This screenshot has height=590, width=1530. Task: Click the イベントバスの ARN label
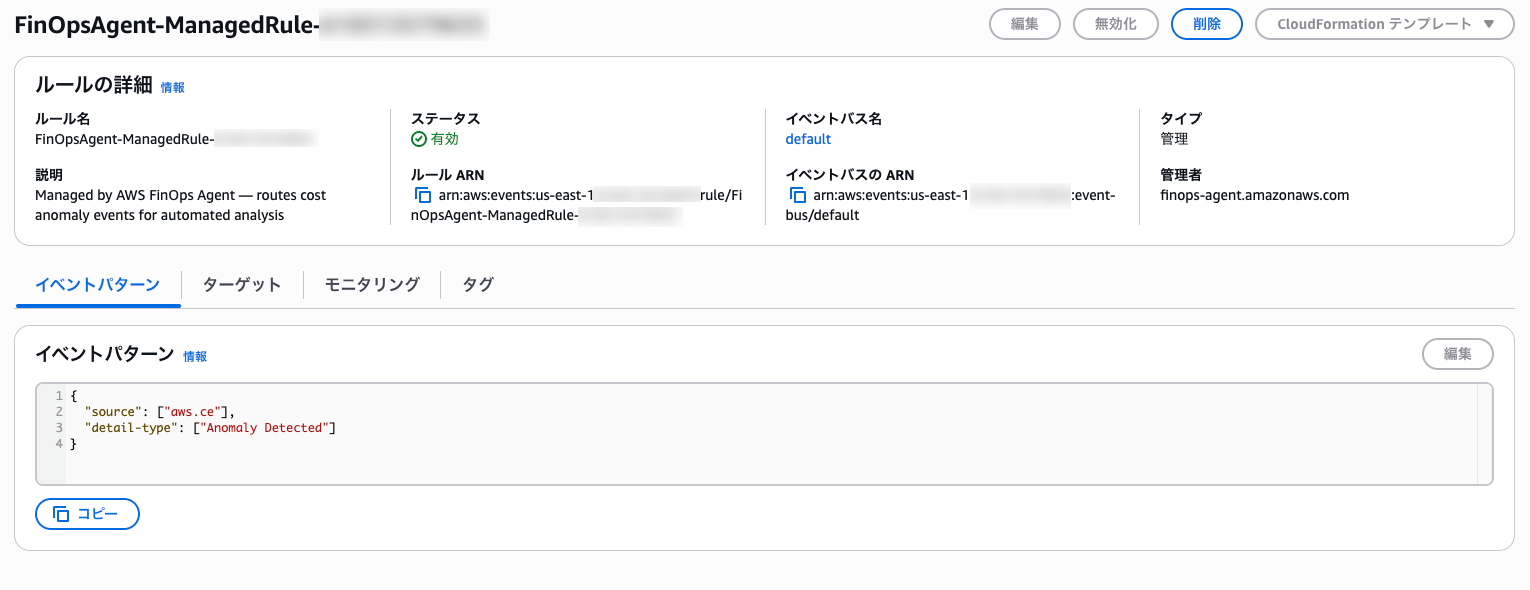click(x=850, y=175)
